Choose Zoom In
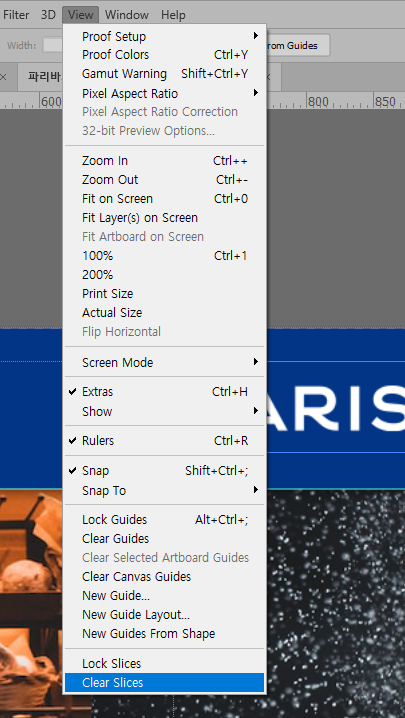Screen dimensions: 405x718 click(164, 161)
